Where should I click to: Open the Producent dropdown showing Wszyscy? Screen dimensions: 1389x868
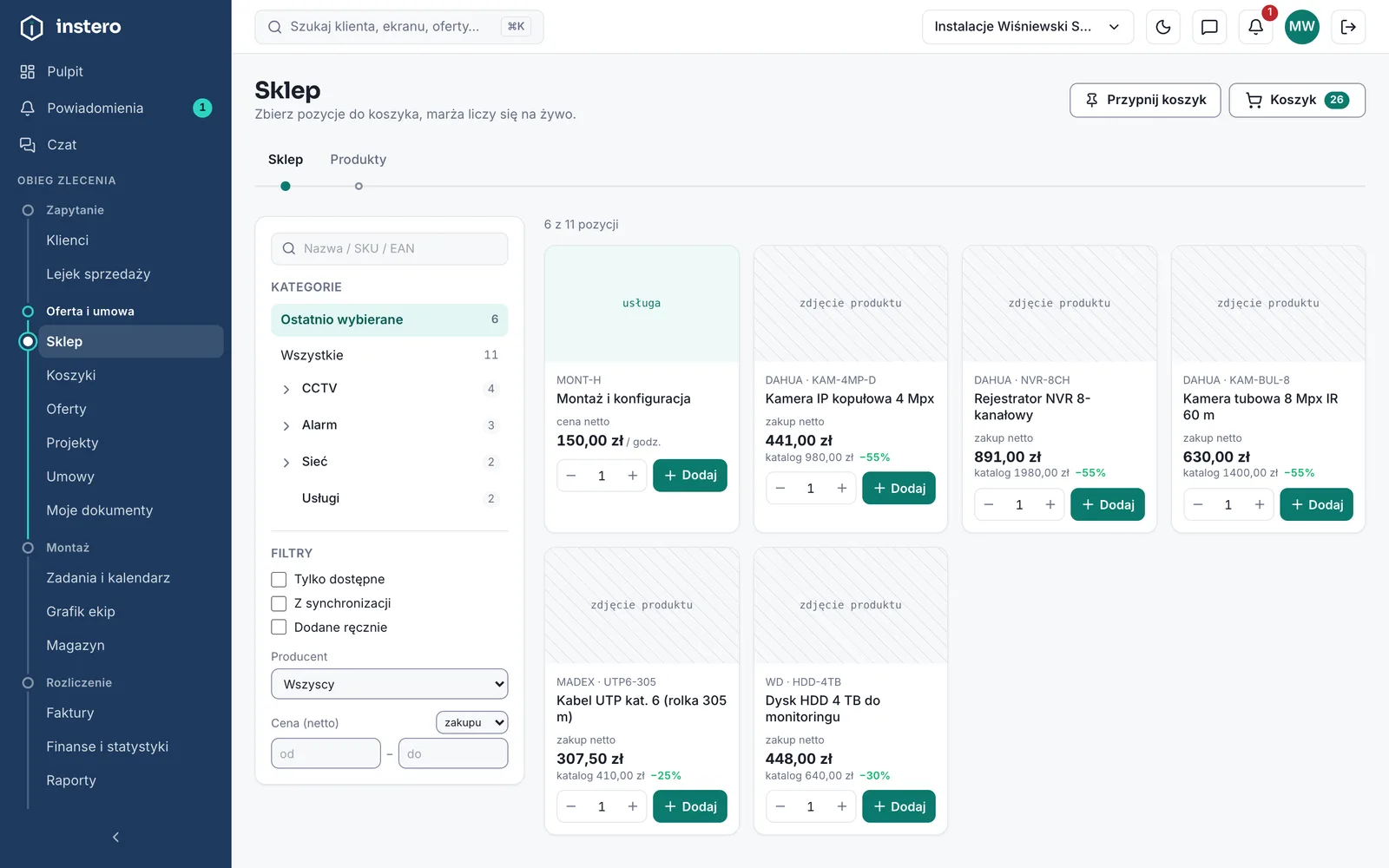[x=389, y=684]
